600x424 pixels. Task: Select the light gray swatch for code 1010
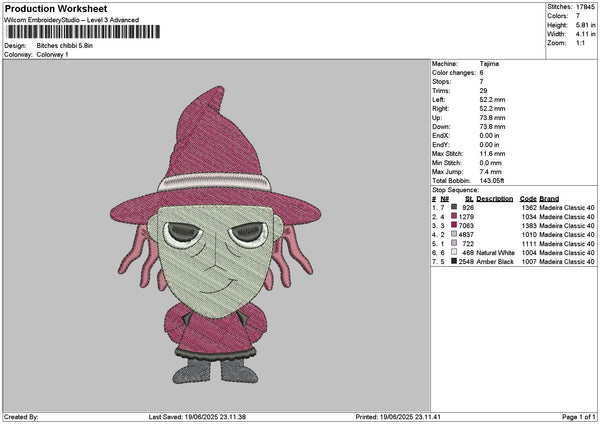pyautogui.click(x=454, y=234)
